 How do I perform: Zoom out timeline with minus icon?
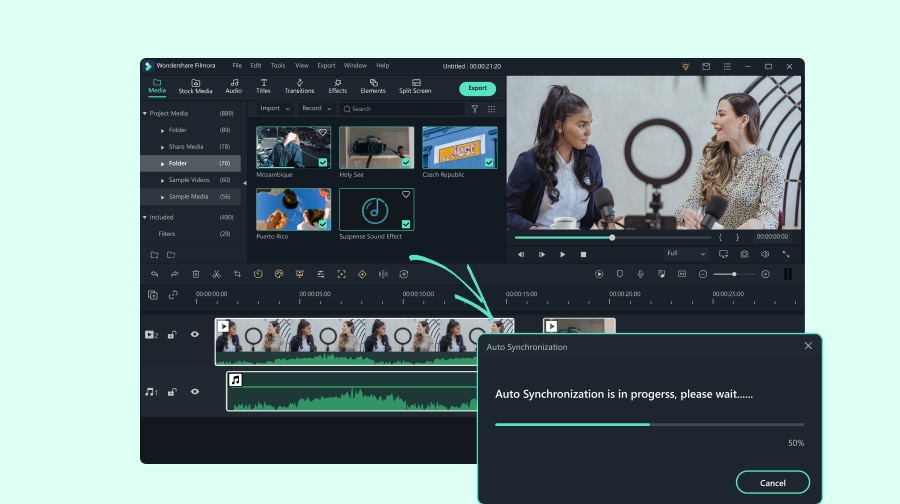click(x=703, y=274)
